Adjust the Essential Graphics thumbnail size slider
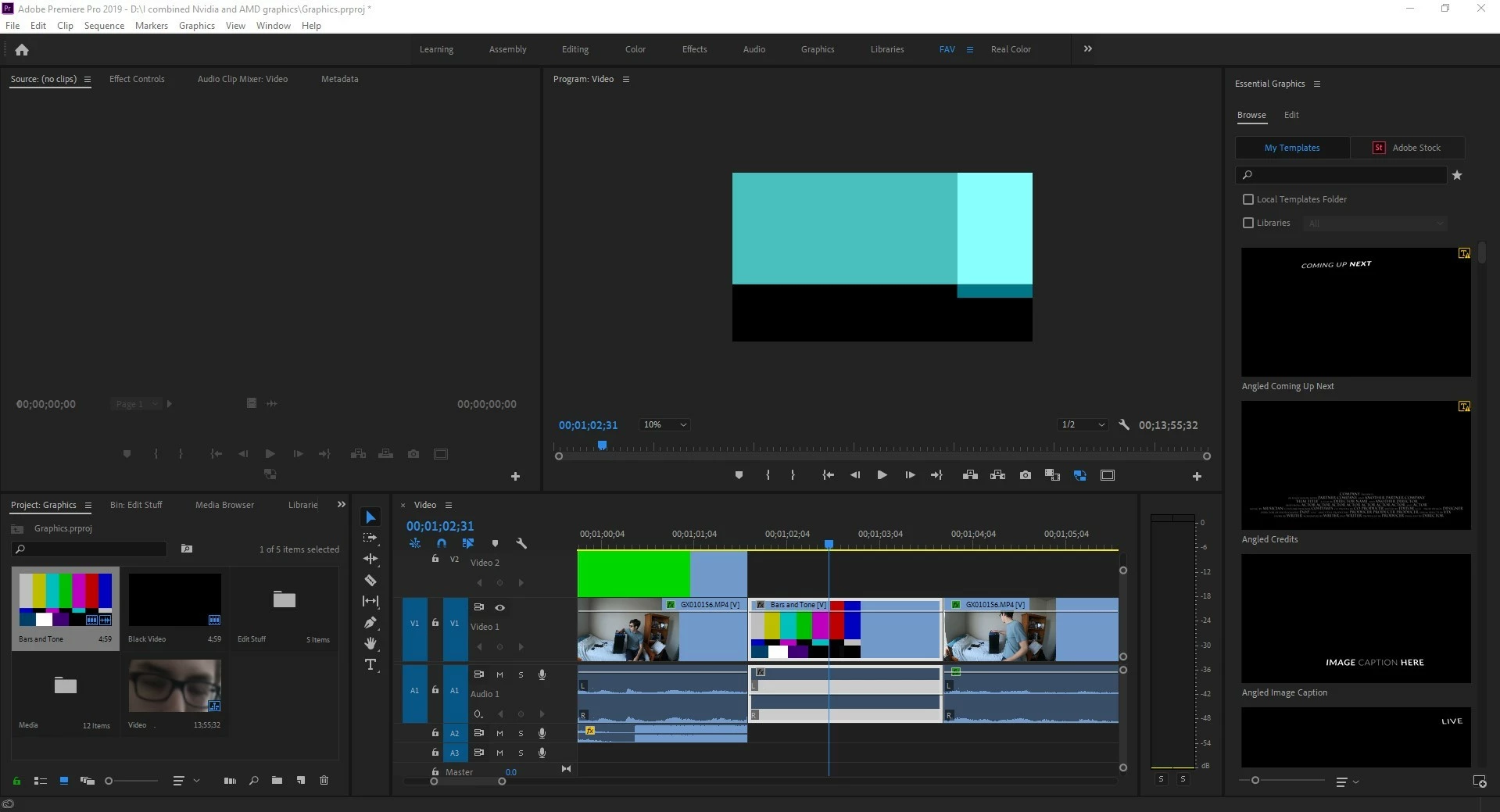Screen dimensions: 1500x812 point(1255,780)
